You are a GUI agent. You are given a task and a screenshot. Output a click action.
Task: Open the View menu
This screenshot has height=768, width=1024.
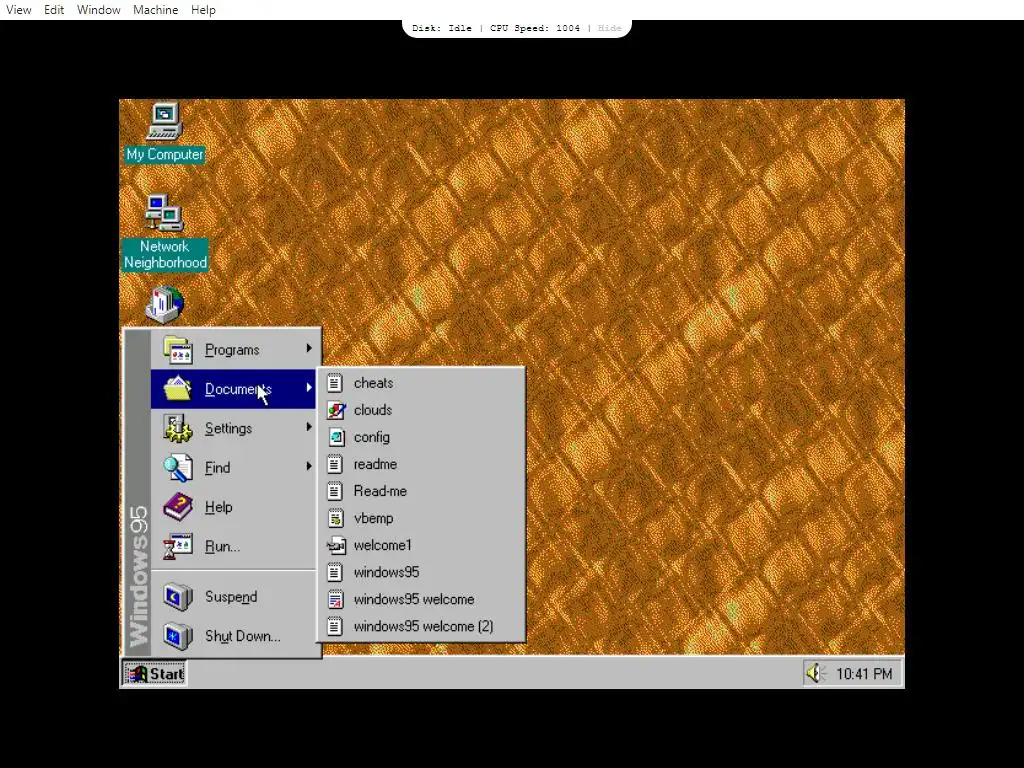click(18, 10)
